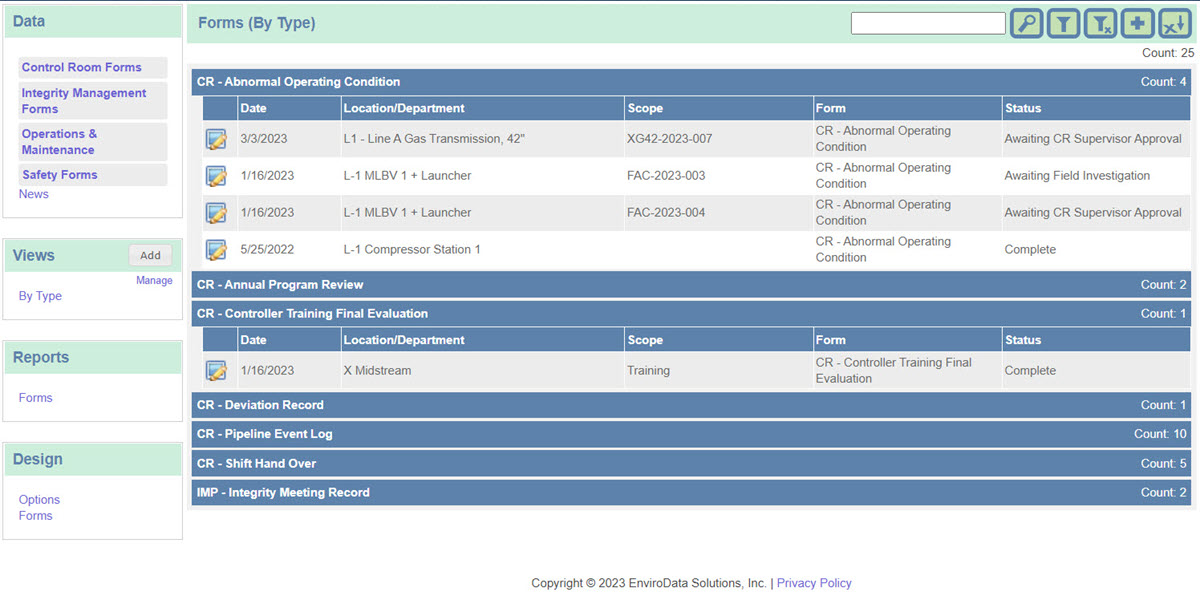This screenshot has width=1200, height=596.
Task: Edit the X Midstream Training record
Action: (x=216, y=370)
